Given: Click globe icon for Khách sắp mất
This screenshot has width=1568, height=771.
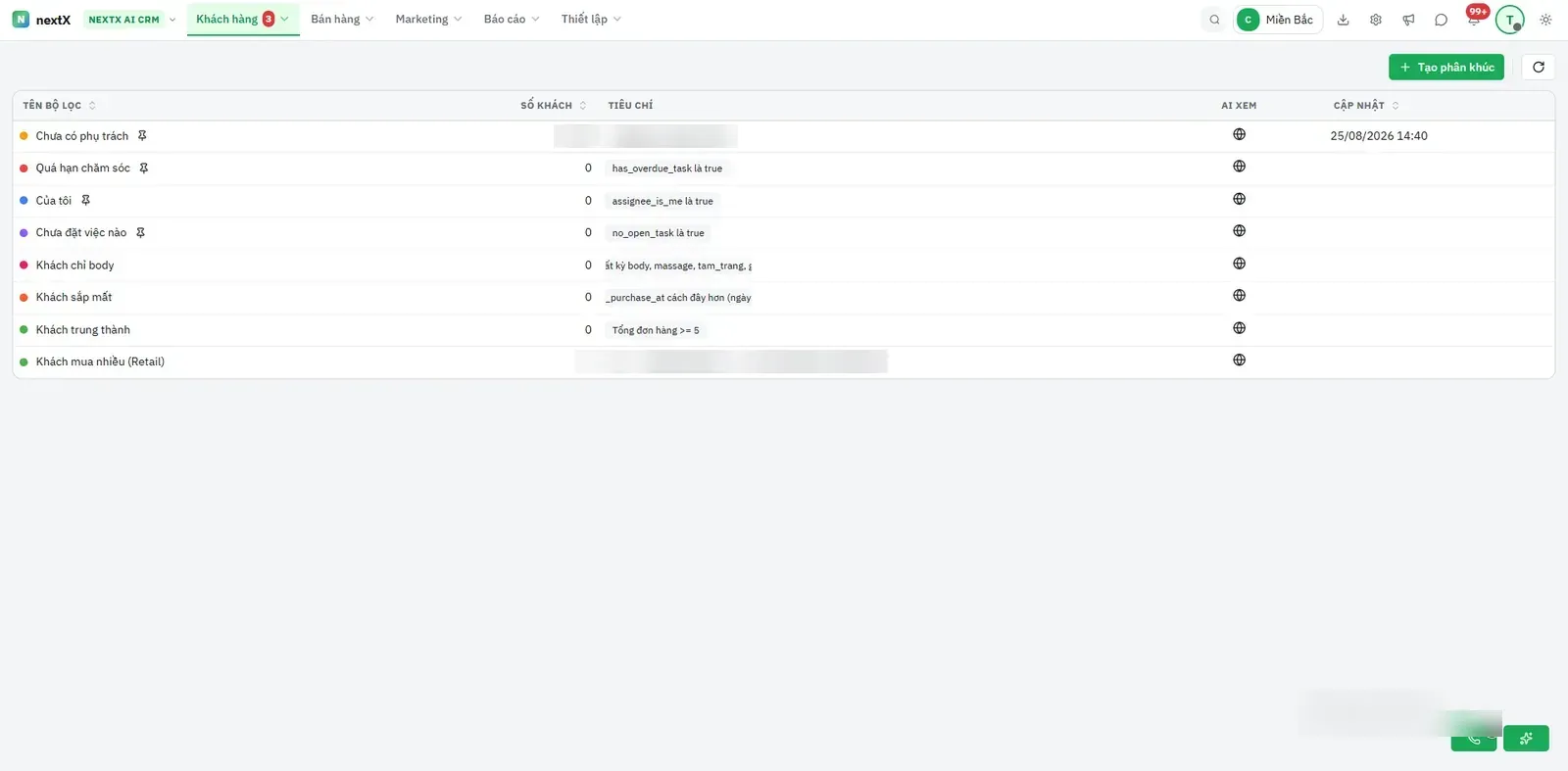Looking at the screenshot, I should pos(1239,296).
